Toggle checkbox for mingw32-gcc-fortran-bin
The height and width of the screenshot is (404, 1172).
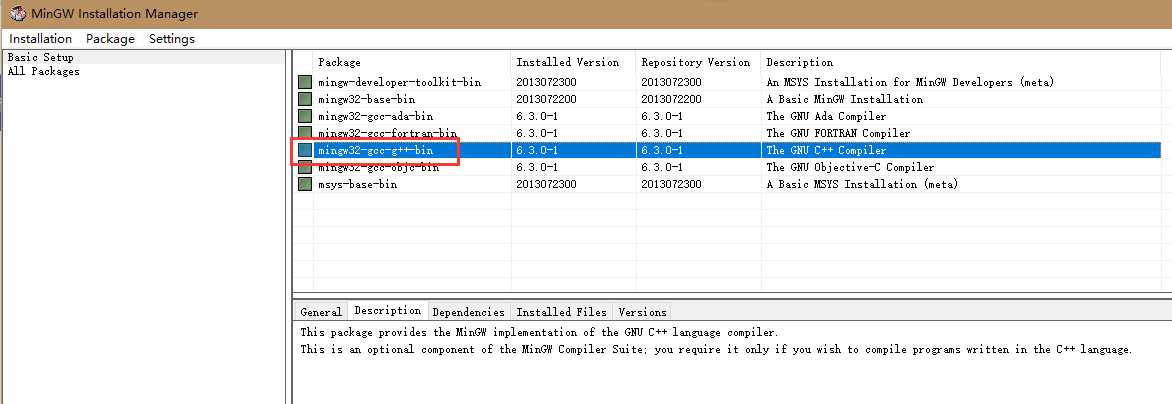click(305, 134)
